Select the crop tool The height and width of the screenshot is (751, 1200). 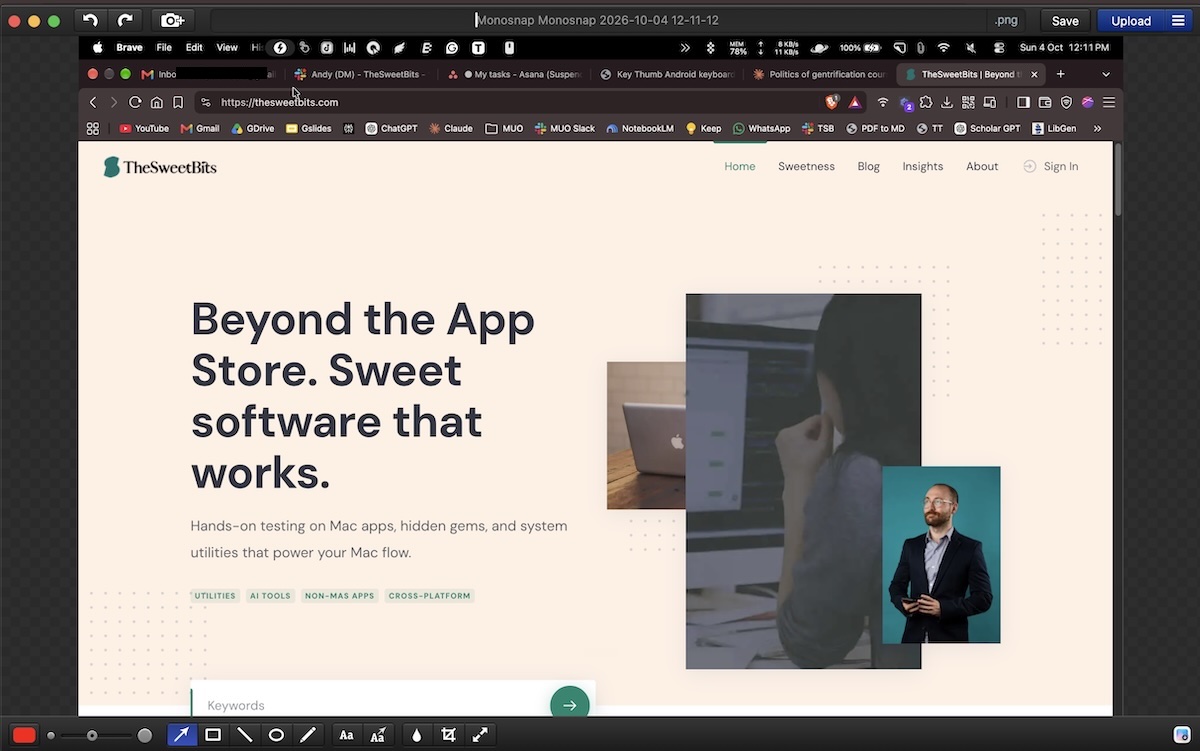tap(448, 735)
